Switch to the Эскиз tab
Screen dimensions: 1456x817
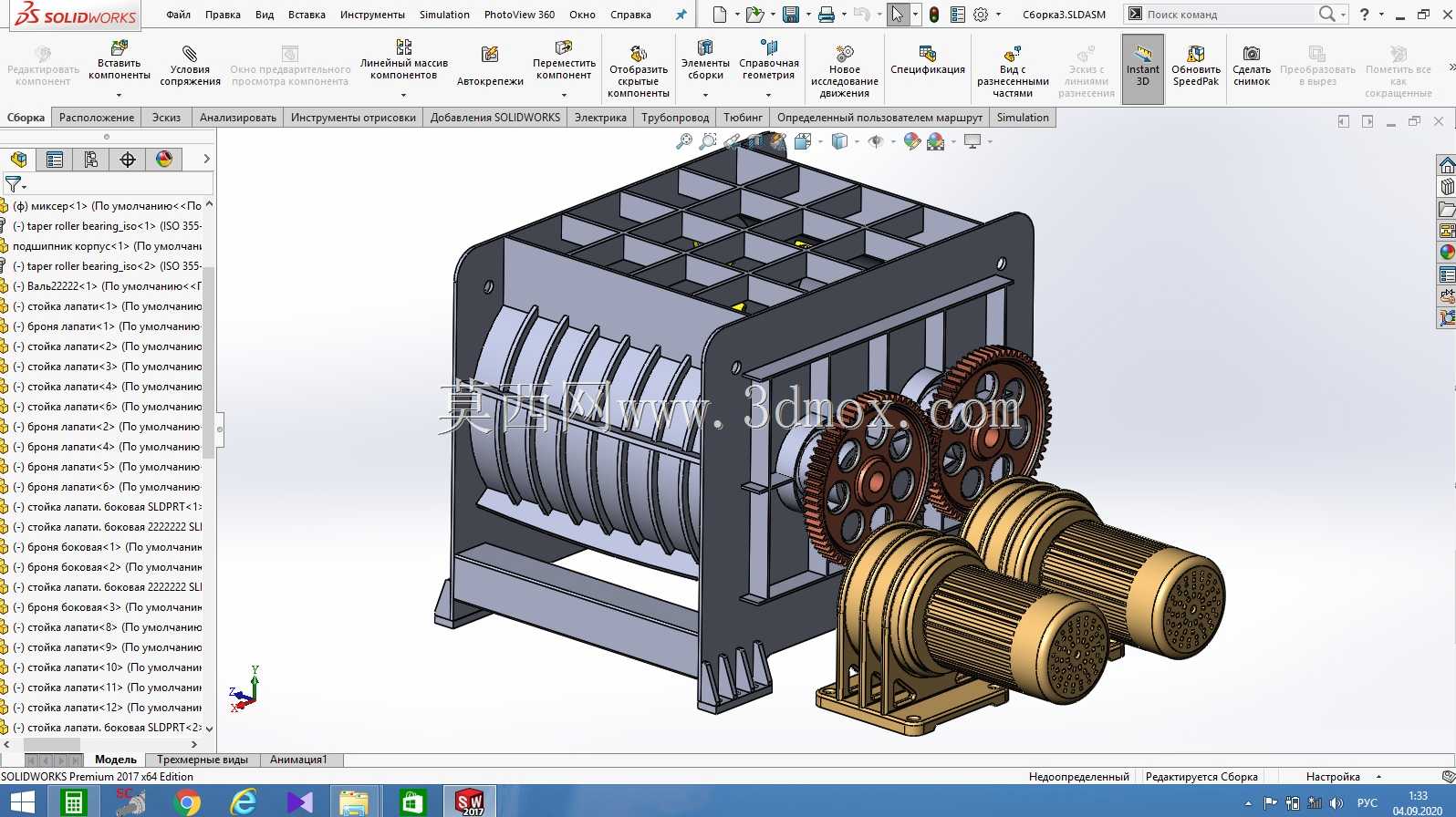(166, 118)
